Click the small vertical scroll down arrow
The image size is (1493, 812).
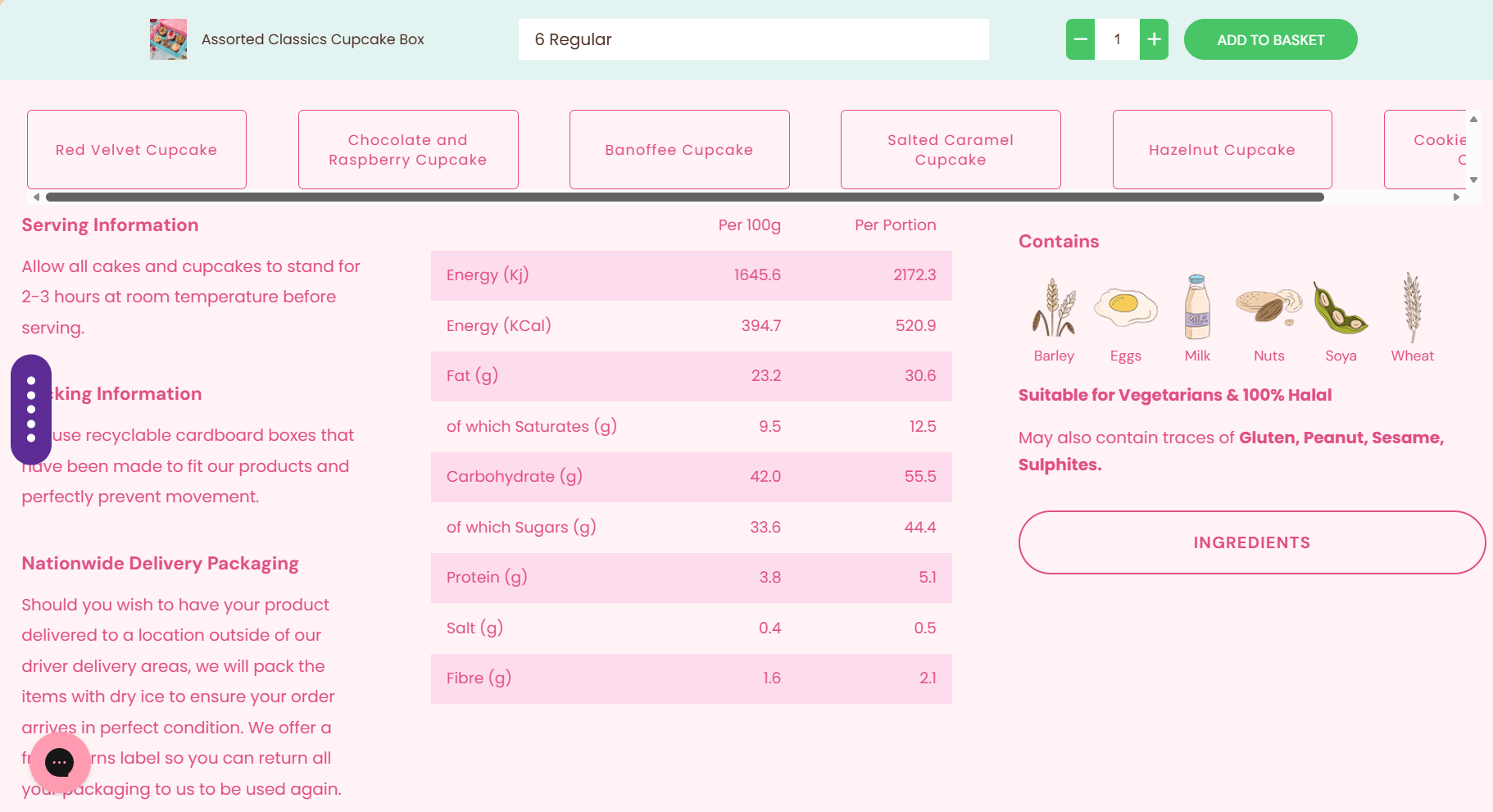click(1473, 179)
